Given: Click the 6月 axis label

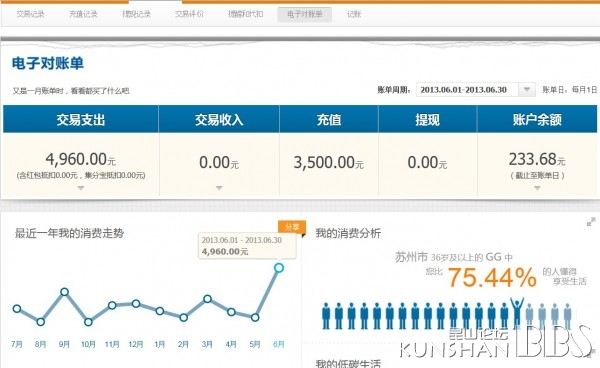Looking at the screenshot, I should point(279,344).
